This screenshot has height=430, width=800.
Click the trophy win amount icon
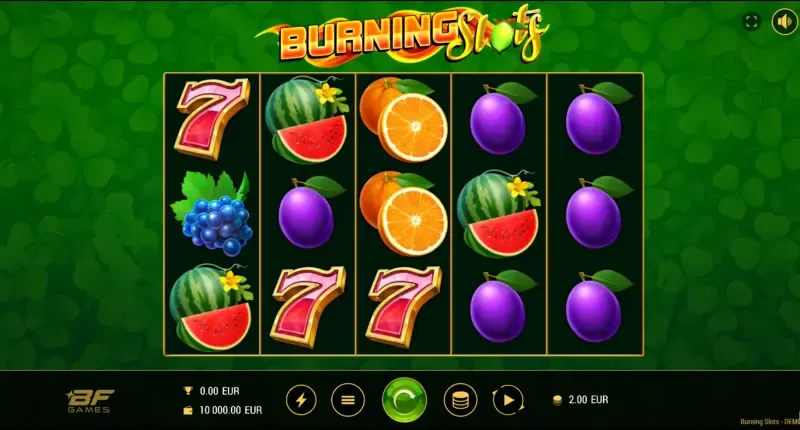coord(188,391)
